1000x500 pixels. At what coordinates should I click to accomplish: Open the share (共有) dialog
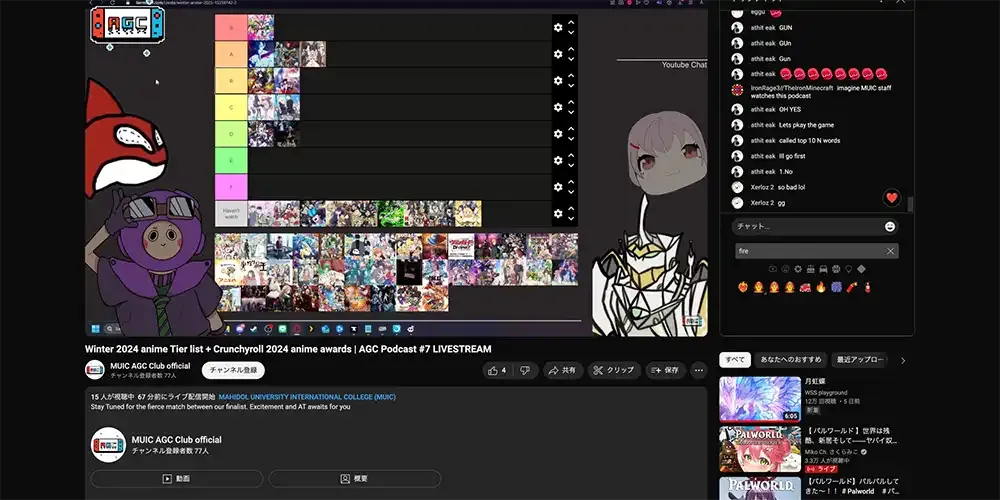(x=562, y=370)
